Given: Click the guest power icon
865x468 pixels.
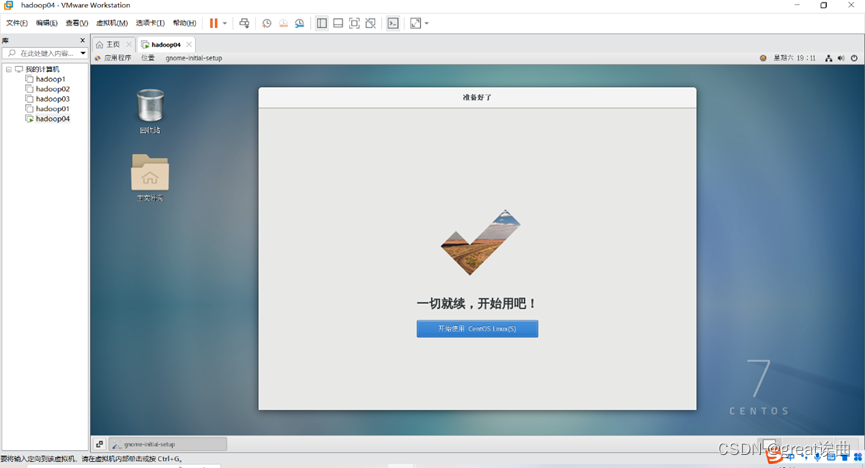Looking at the screenshot, I should [854, 58].
